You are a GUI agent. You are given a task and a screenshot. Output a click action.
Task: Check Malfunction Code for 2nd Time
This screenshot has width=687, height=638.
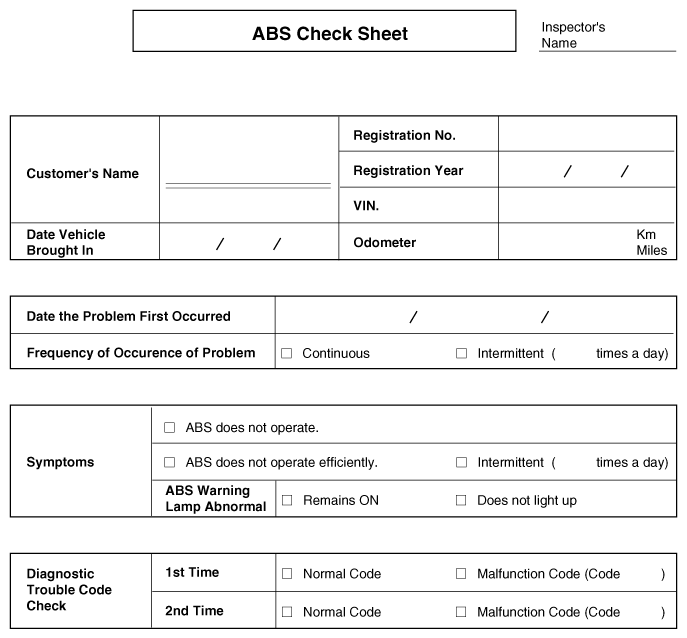click(461, 612)
